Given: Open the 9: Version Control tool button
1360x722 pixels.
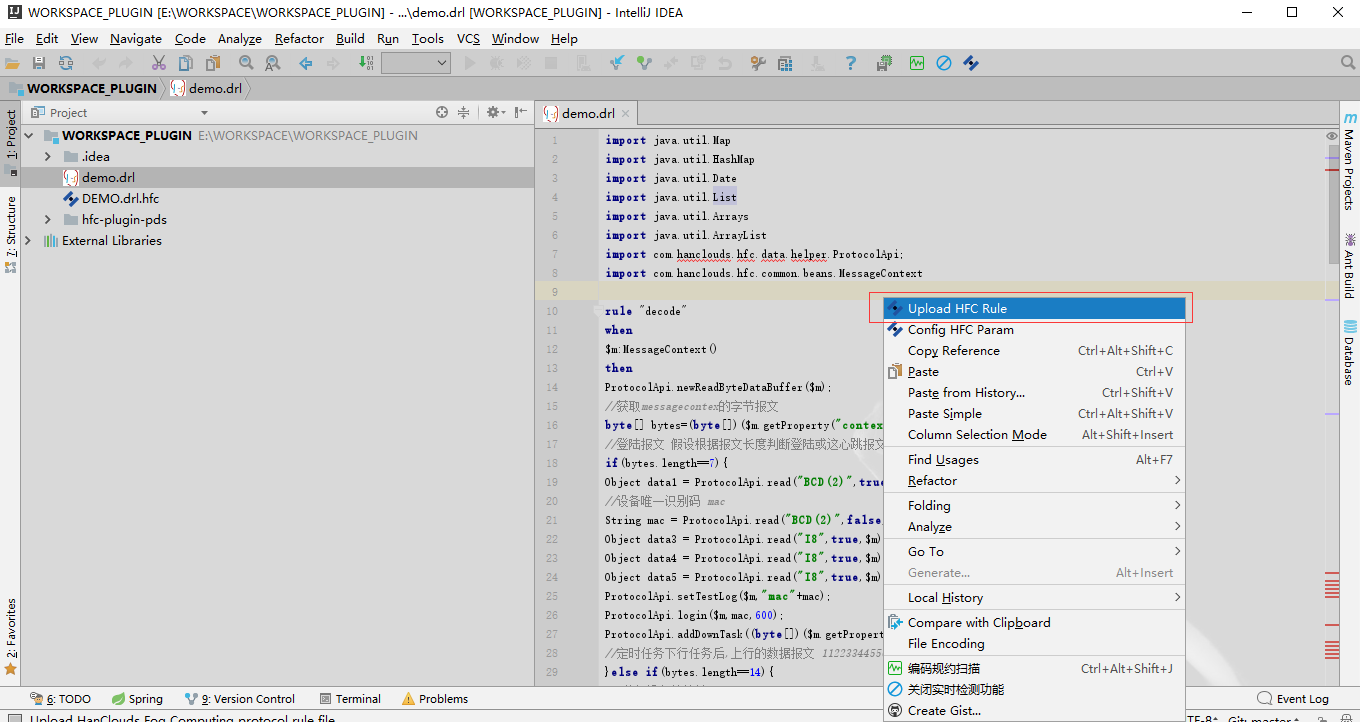Looking at the screenshot, I should pyautogui.click(x=240, y=699).
